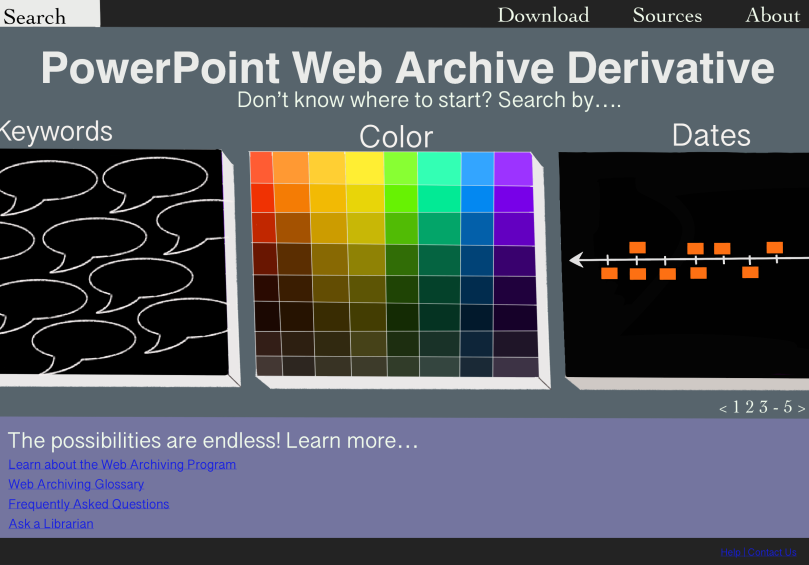Jump to page 2 in pagination
The width and height of the screenshot is (809, 565).
(x=750, y=407)
